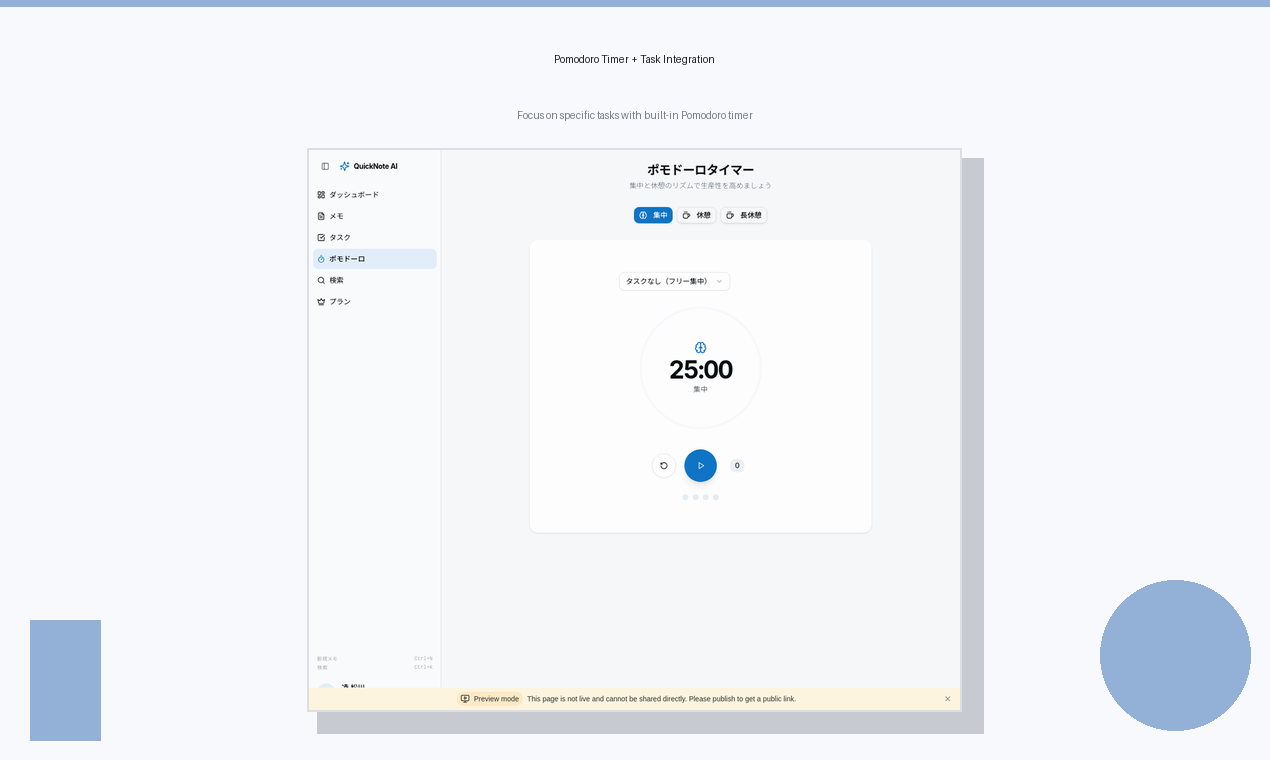This screenshot has height=760, width=1270.
Task: Dismiss the Preview mode banner
Action: tap(947, 699)
